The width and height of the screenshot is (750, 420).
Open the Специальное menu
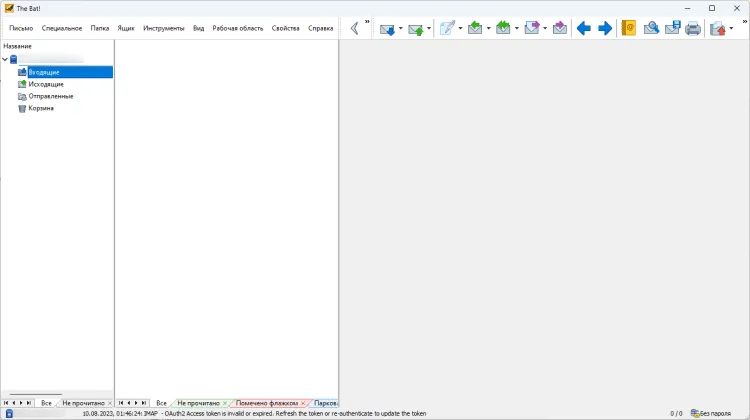click(62, 28)
